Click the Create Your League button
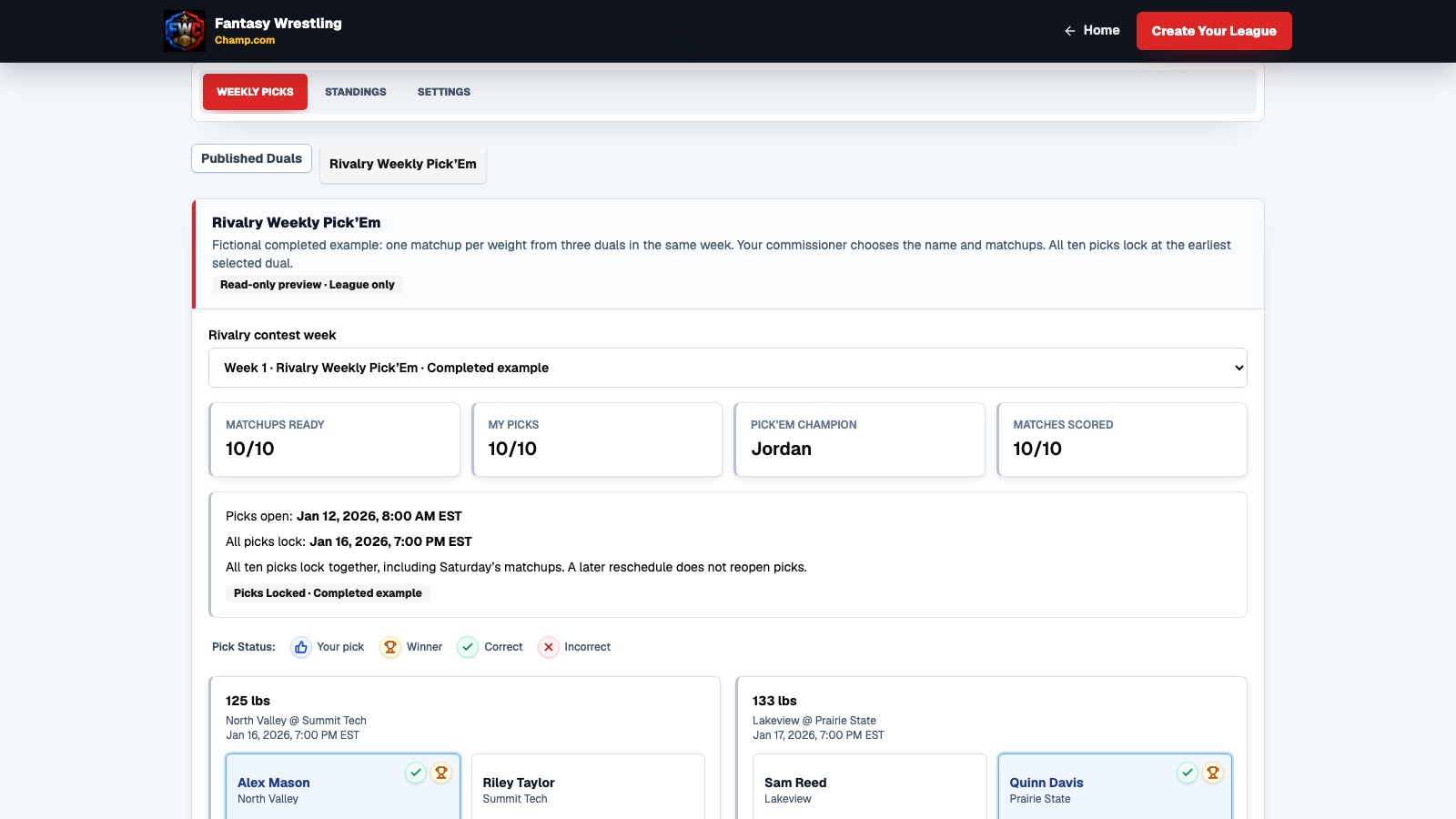This screenshot has height=819, width=1456. coord(1214,31)
